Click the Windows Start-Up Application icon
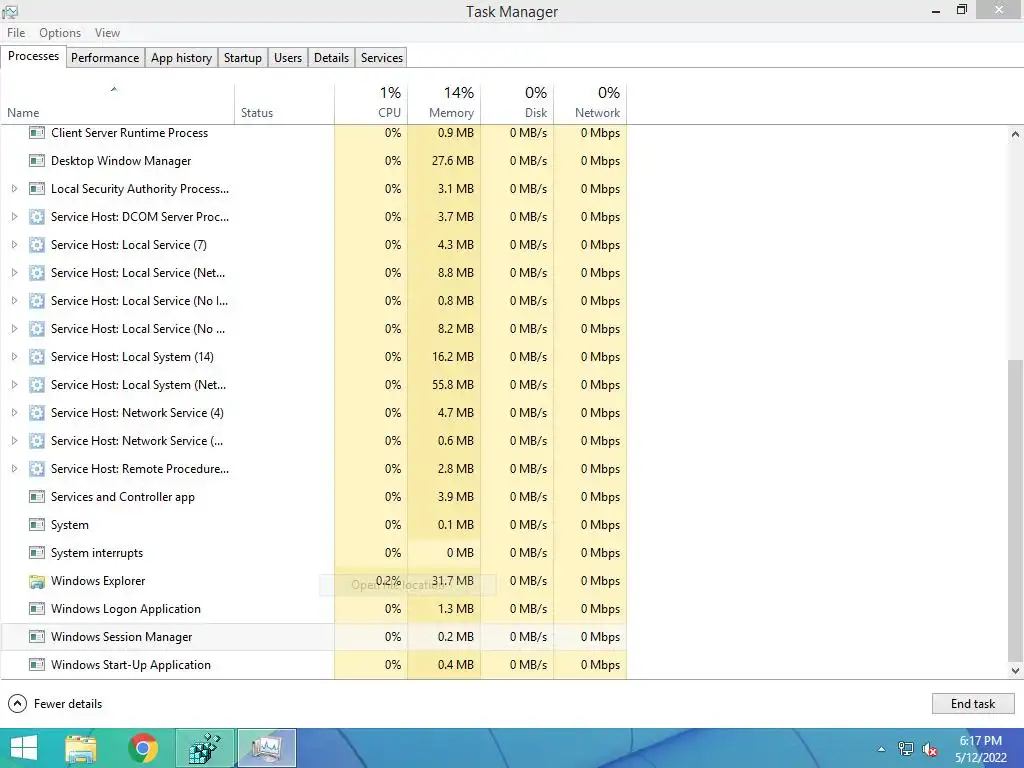 tap(37, 665)
